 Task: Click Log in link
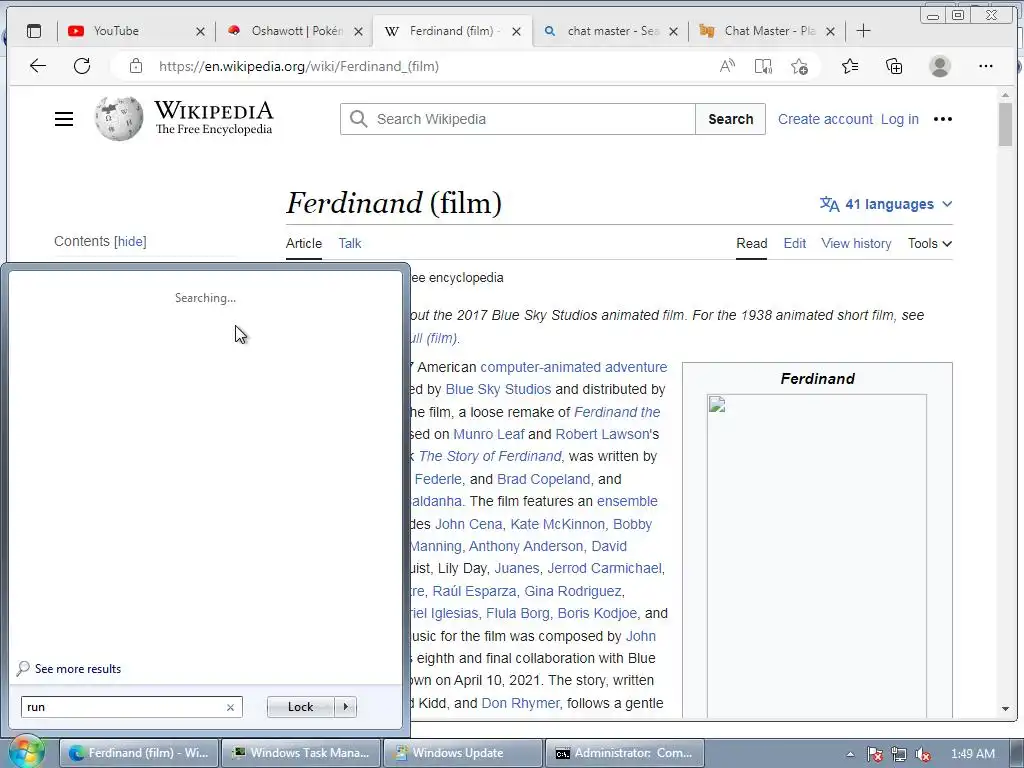click(x=899, y=119)
